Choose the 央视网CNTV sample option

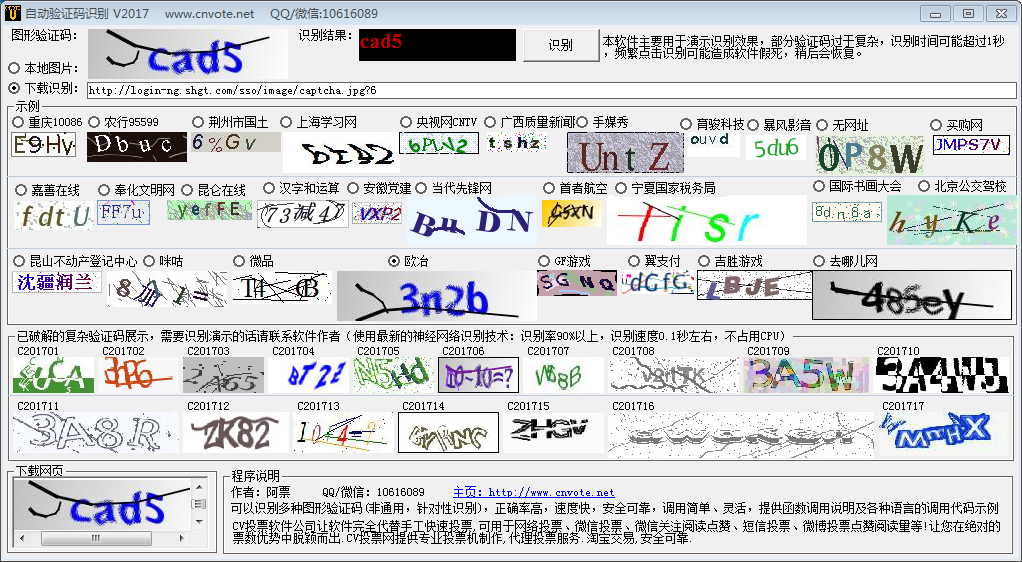406,122
